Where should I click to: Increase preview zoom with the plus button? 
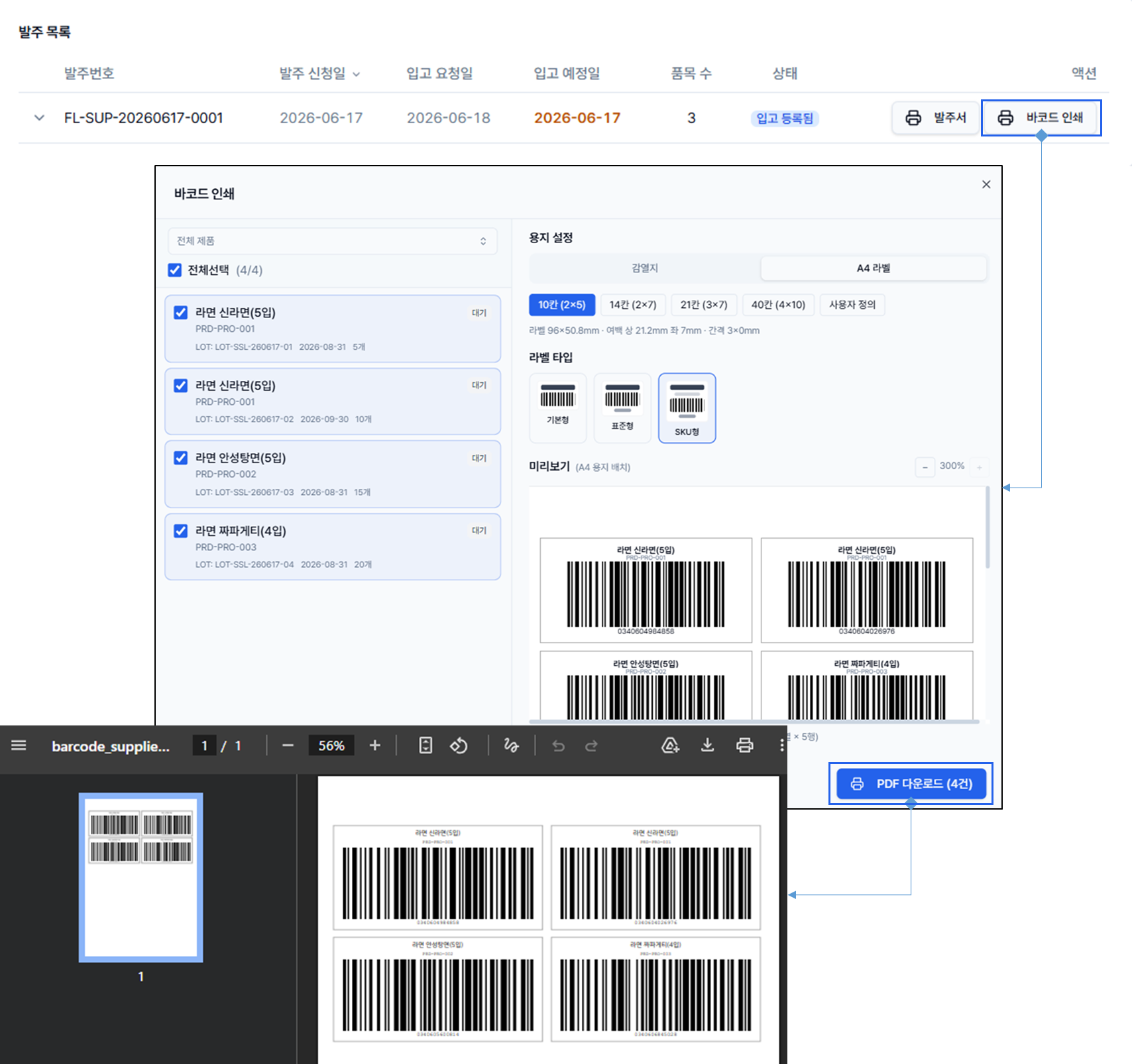[980, 467]
